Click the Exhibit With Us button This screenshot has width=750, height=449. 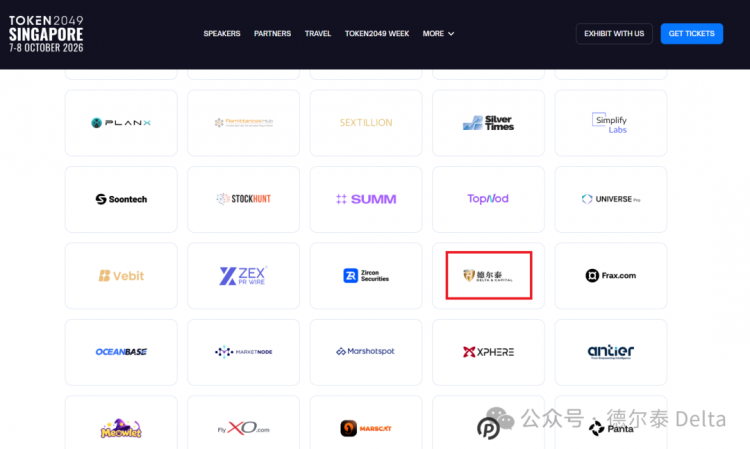pyautogui.click(x=614, y=33)
